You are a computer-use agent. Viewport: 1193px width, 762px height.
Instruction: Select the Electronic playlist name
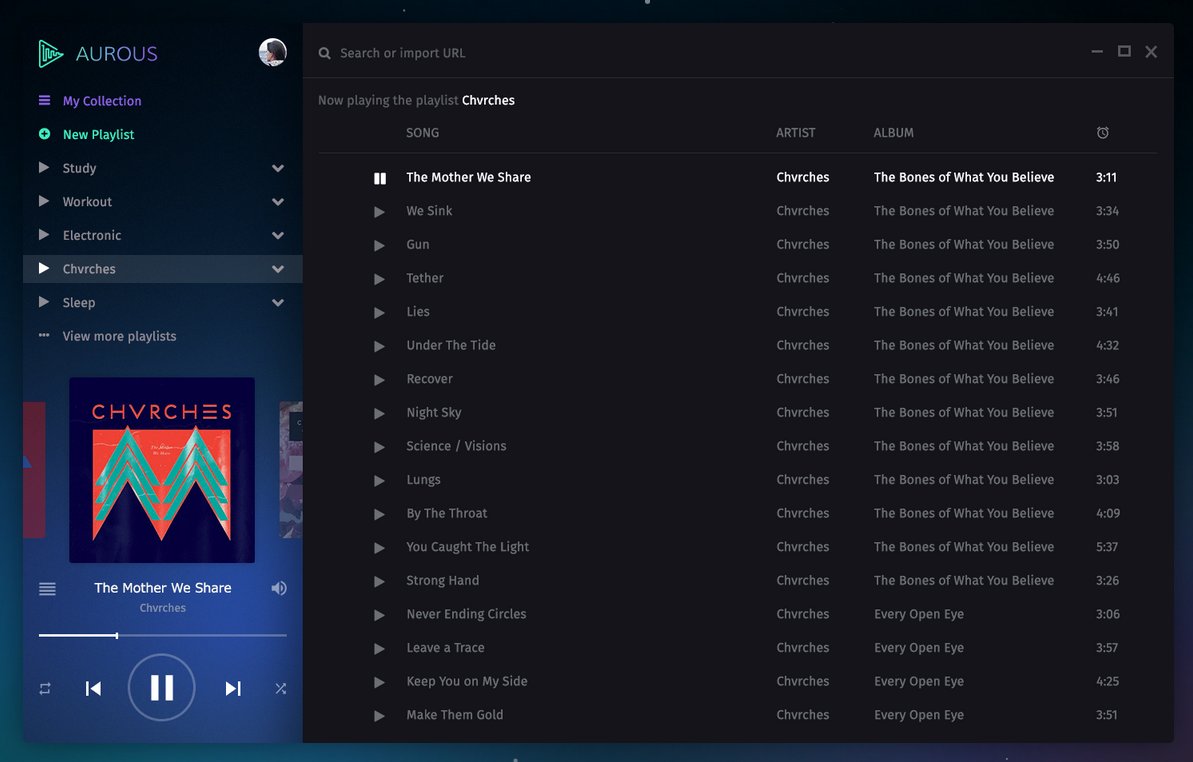point(91,235)
